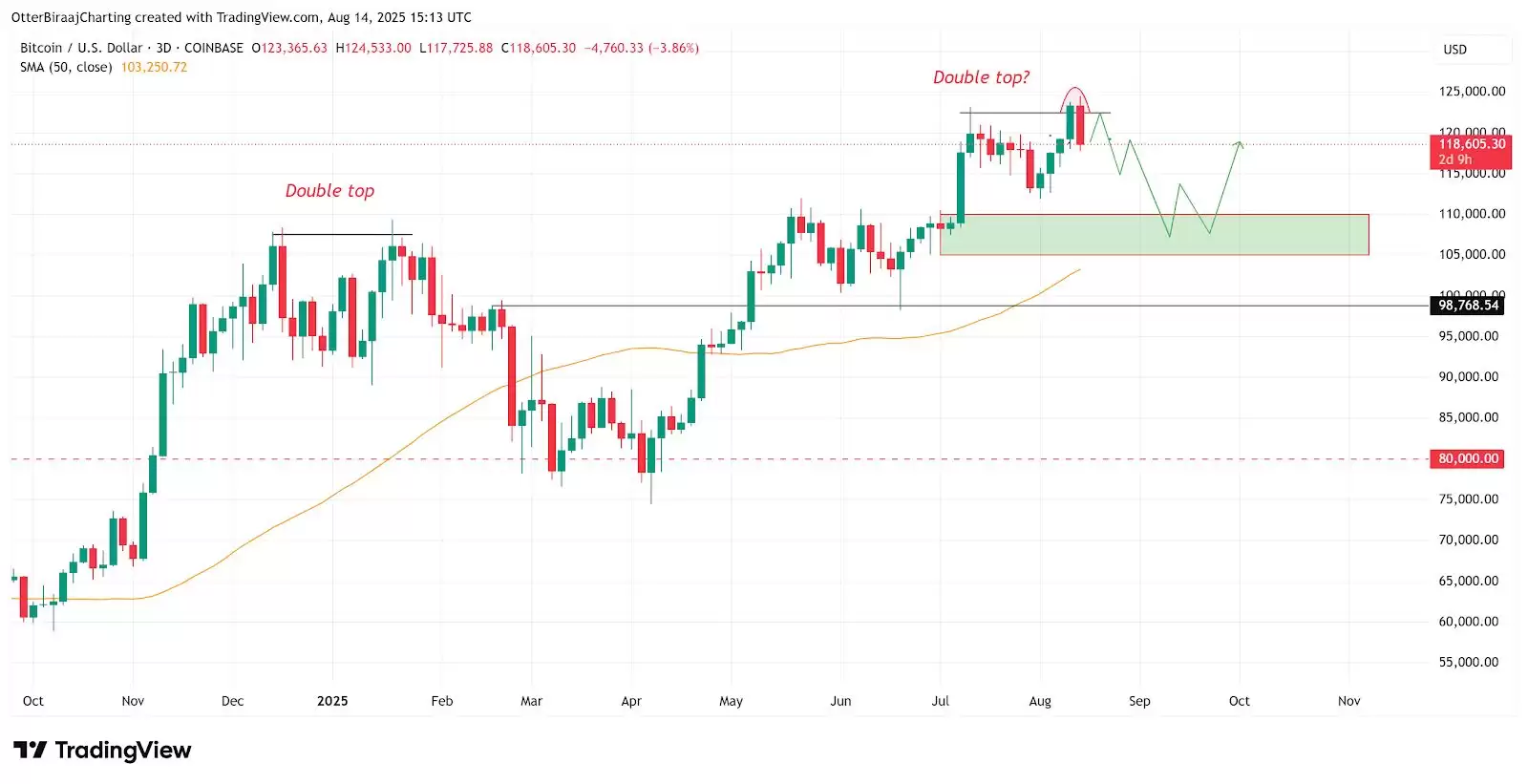Select the Oct label at far left
1528x784 pixels.
coord(33,701)
